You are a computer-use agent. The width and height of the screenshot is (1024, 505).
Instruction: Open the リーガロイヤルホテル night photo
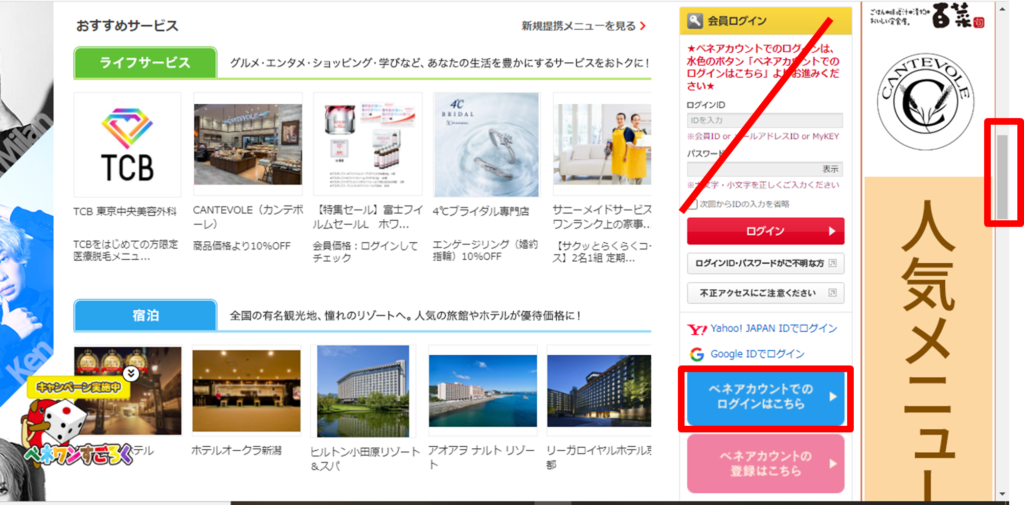point(599,390)
